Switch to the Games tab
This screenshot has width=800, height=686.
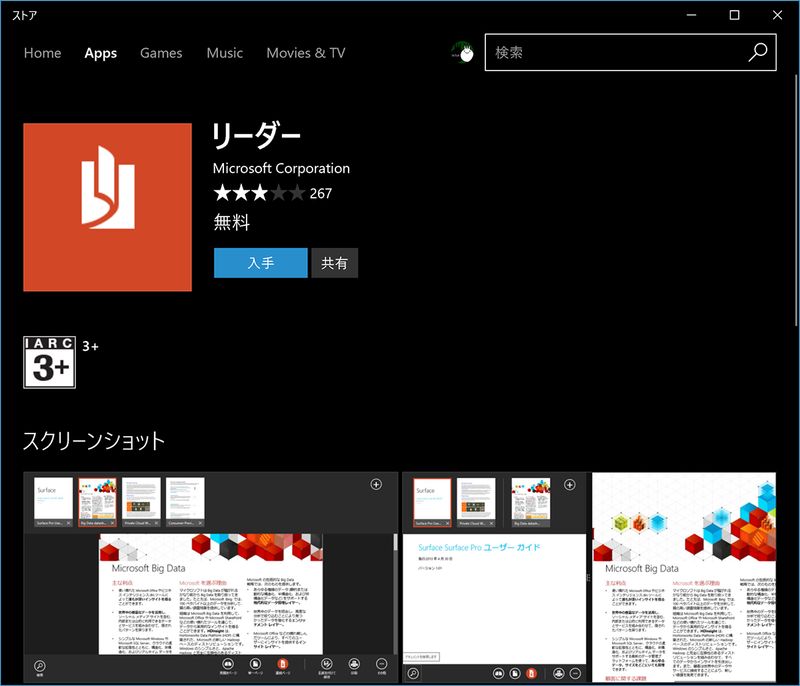click(x=161, y=53)
